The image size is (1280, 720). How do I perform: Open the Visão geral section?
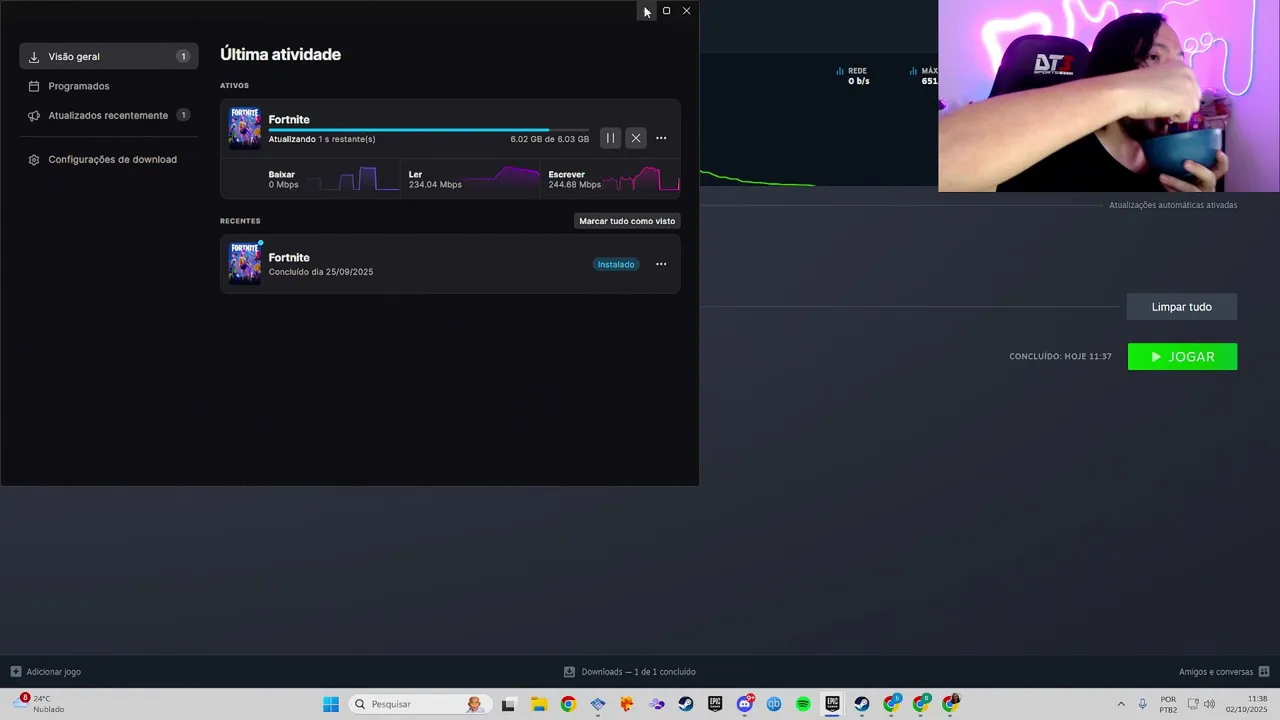click(109, 57)
